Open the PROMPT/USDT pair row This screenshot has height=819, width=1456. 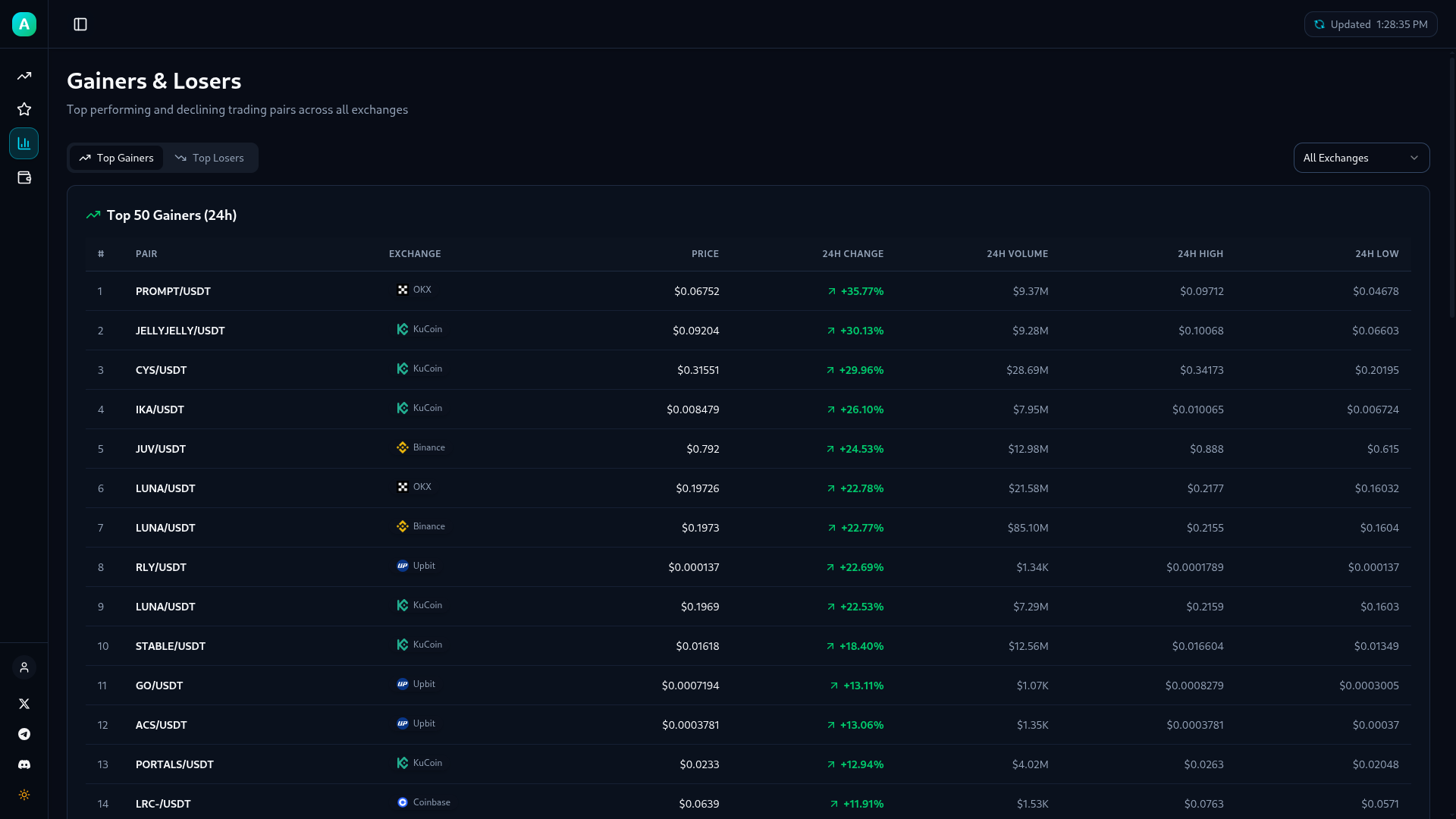pos(173,291)
